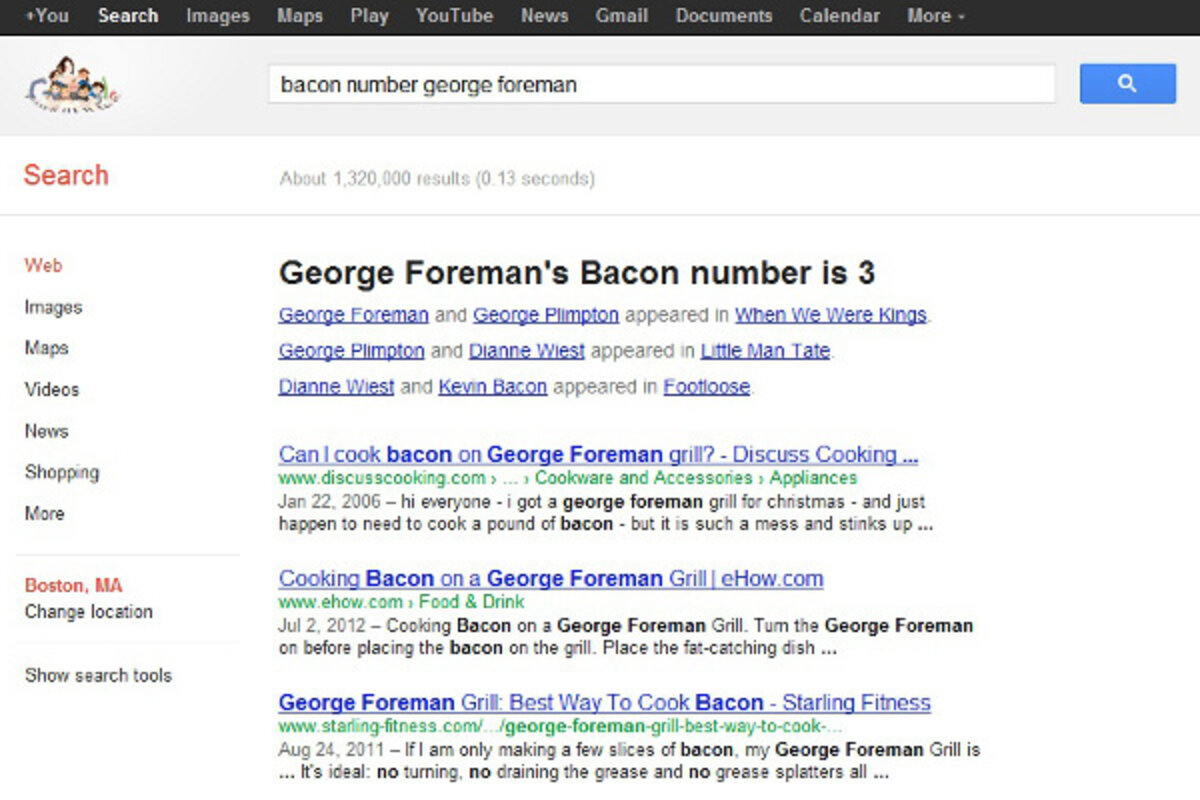Open George Plimpton link in first line
This screenshot has height=800, width=1200.
[x=546, y=315]
